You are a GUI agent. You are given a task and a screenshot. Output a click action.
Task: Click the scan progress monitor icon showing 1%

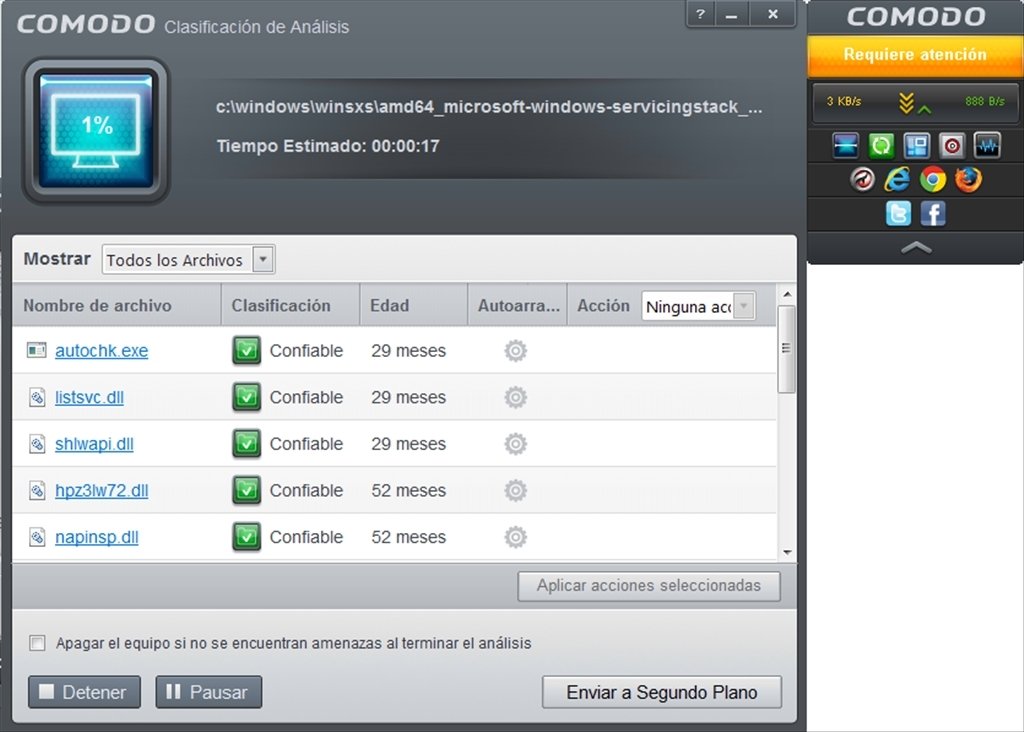coord(96,131)
